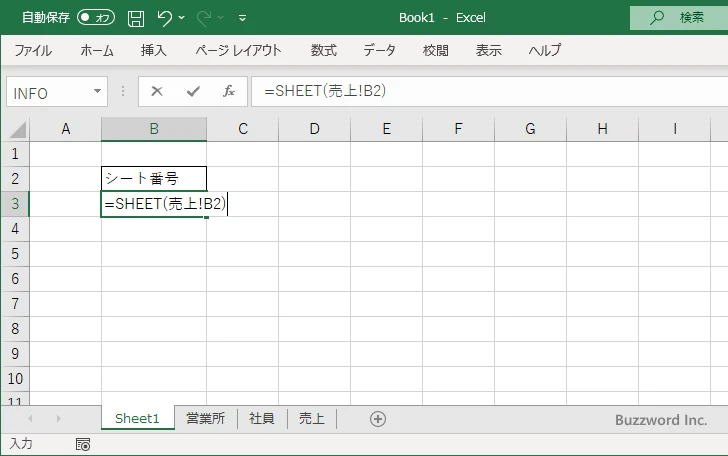Click the Undo arrow icon
This screenshot has width=728, height=456.
tap(164, 18)
